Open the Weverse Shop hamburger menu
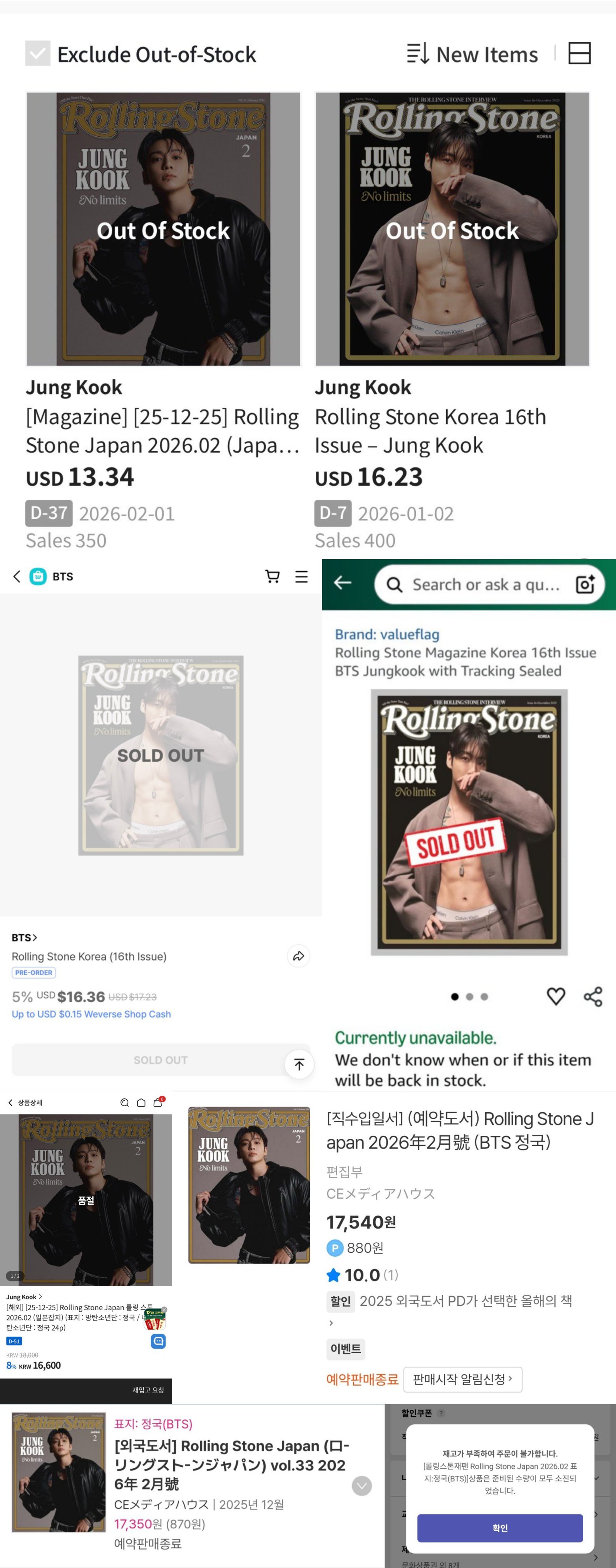The height and width of the screenshot is (1568, 616). pos(301,577)
